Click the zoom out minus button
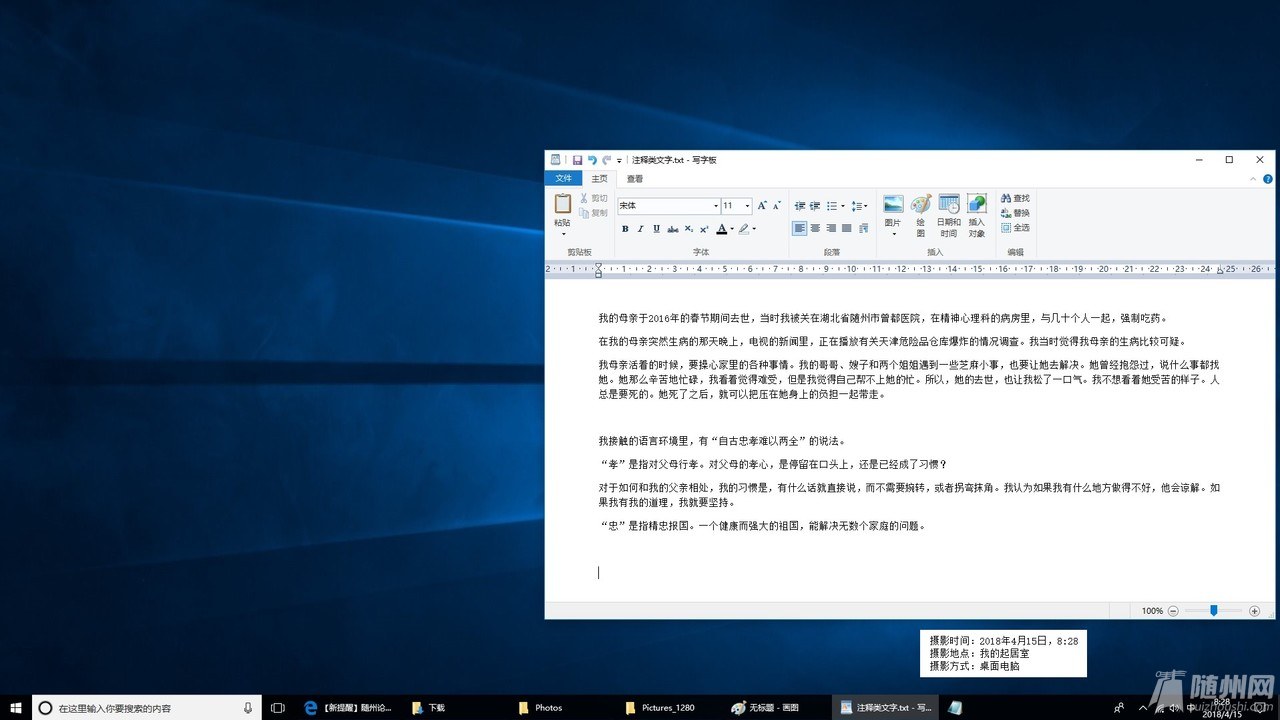 pyautogui.click(x=1173, y=611)
